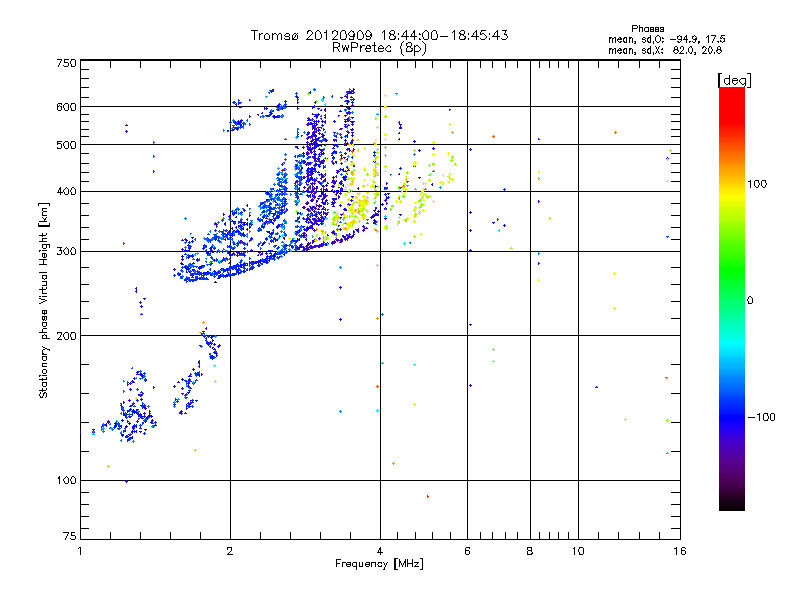Screen dimensions: 800x600
Task: Click the 'mean, sd,O: -94.9, 17.5' text
Action: (x=666, y=39)
